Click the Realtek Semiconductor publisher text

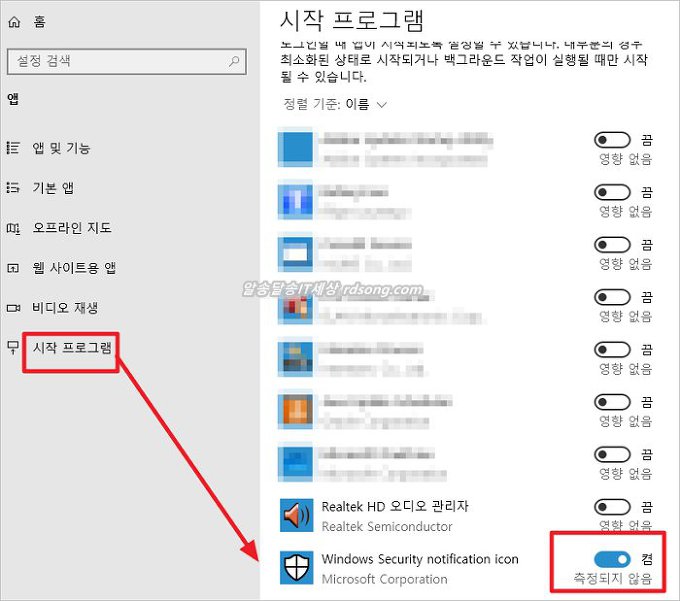(387, 526)
